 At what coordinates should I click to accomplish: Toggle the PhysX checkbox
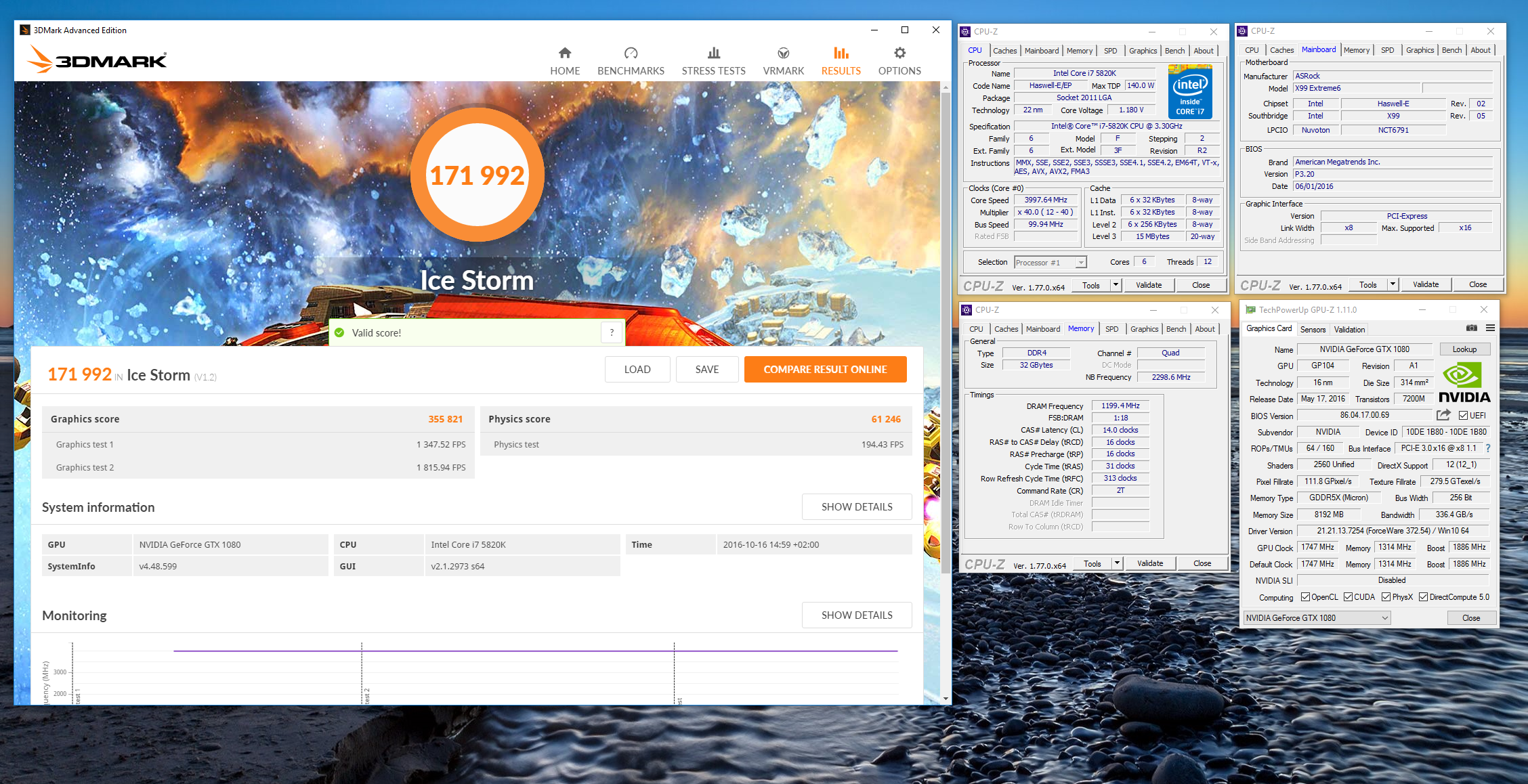click(1386, 596)
